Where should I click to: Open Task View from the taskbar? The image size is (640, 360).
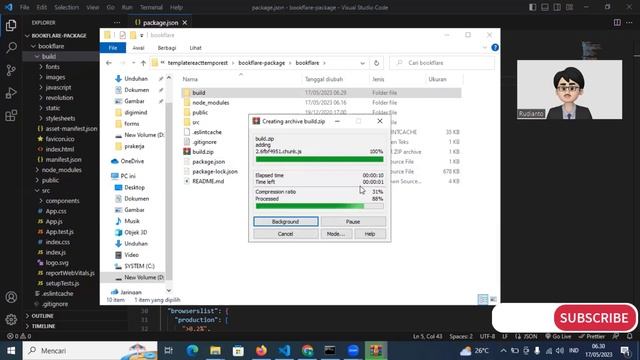pyautogui.click(x=169, y=350)
